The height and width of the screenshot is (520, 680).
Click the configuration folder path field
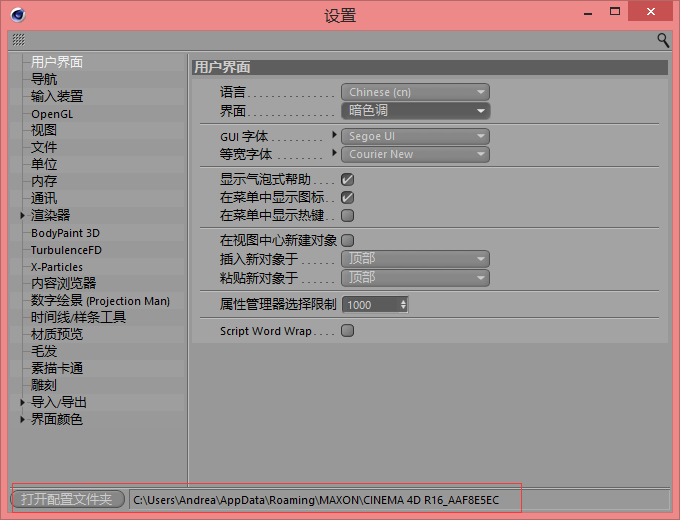pos(399,500)
